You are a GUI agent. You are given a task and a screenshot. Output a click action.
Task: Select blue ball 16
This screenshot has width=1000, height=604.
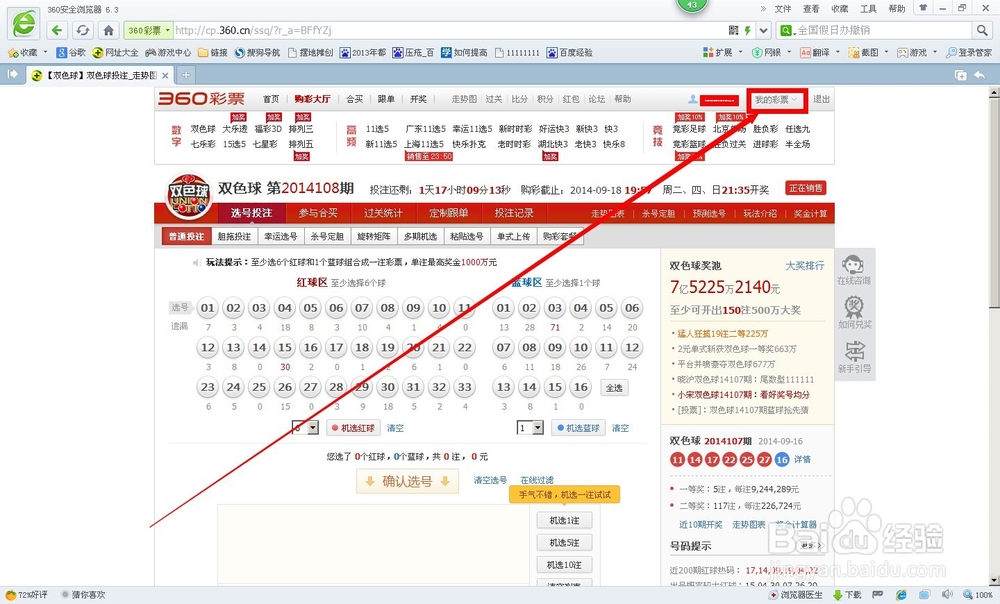click(580, 387)
